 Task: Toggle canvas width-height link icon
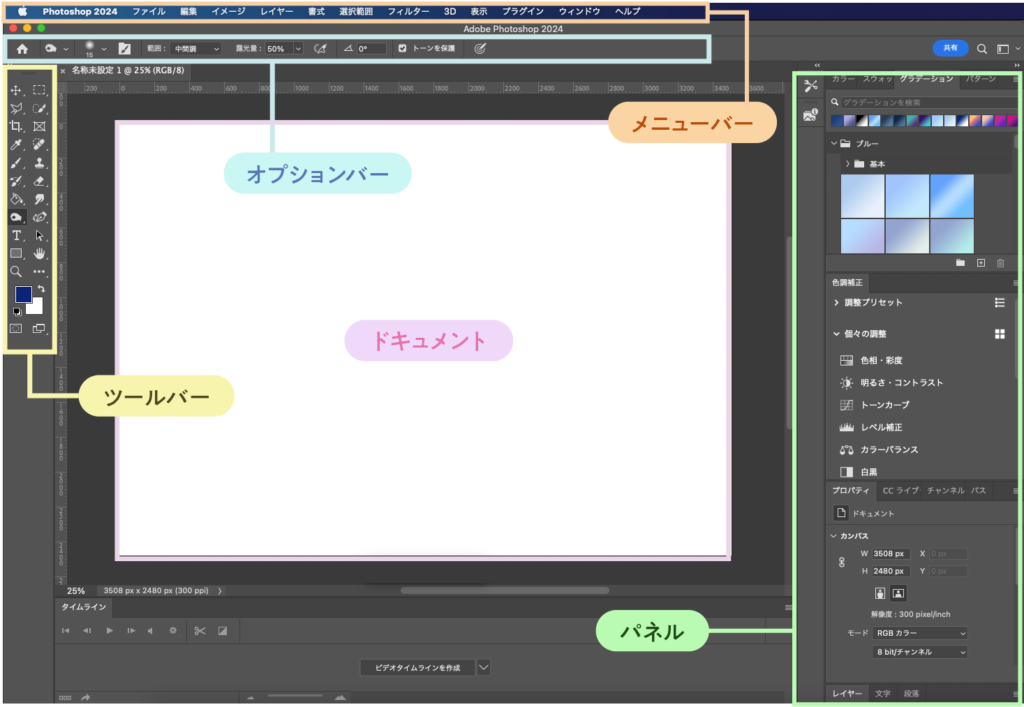point(842,562)
